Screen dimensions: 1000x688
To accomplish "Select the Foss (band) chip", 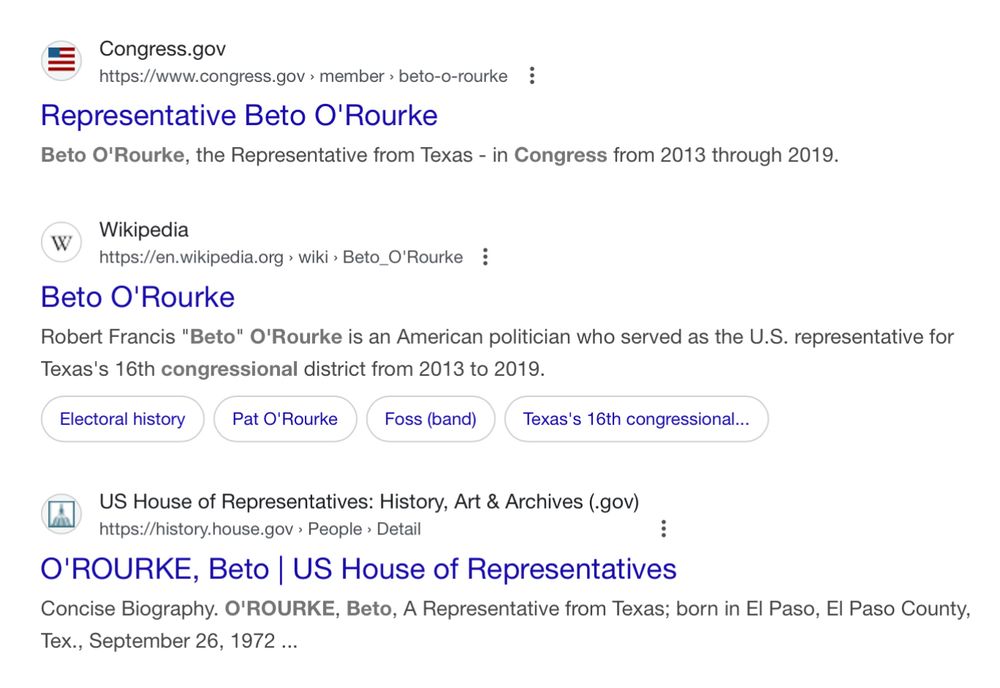I will pyautogui.click(x=430, y=419).
